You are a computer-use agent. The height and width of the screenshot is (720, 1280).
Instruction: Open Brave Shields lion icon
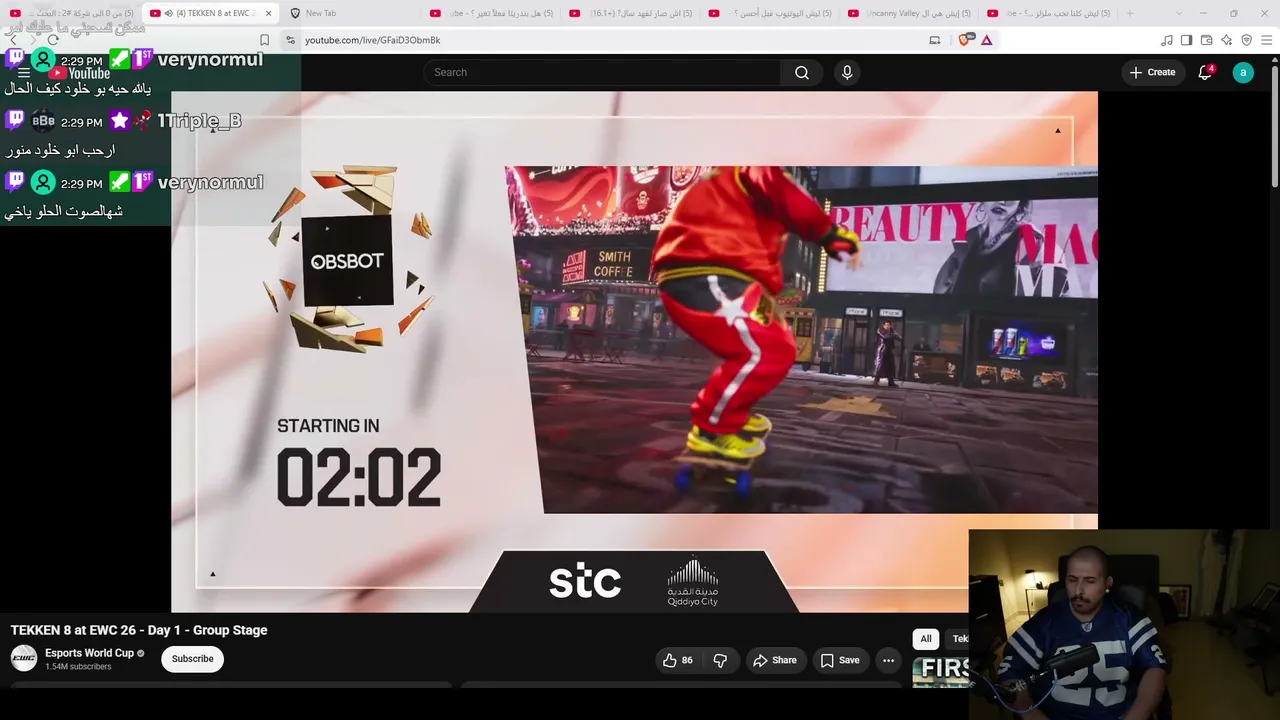965,40
